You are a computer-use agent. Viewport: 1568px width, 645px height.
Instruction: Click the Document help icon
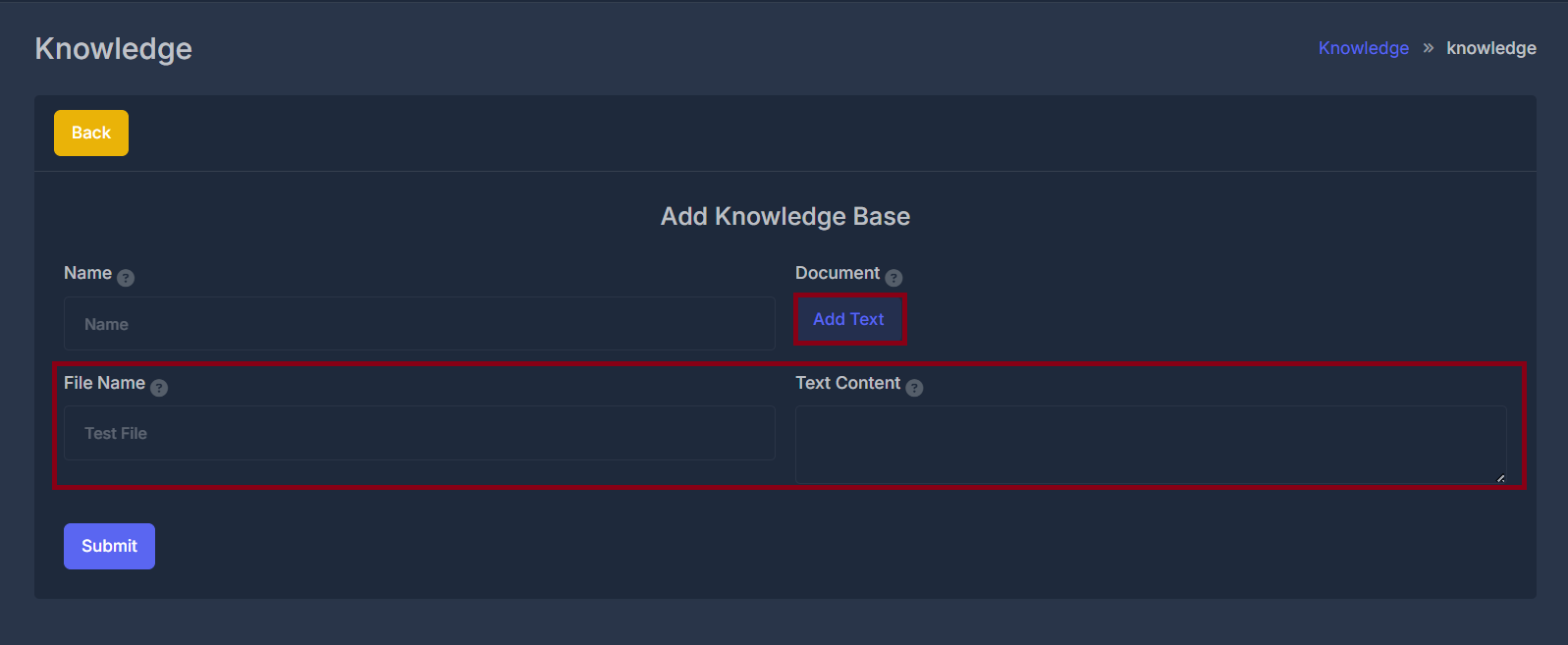point(893,278)
